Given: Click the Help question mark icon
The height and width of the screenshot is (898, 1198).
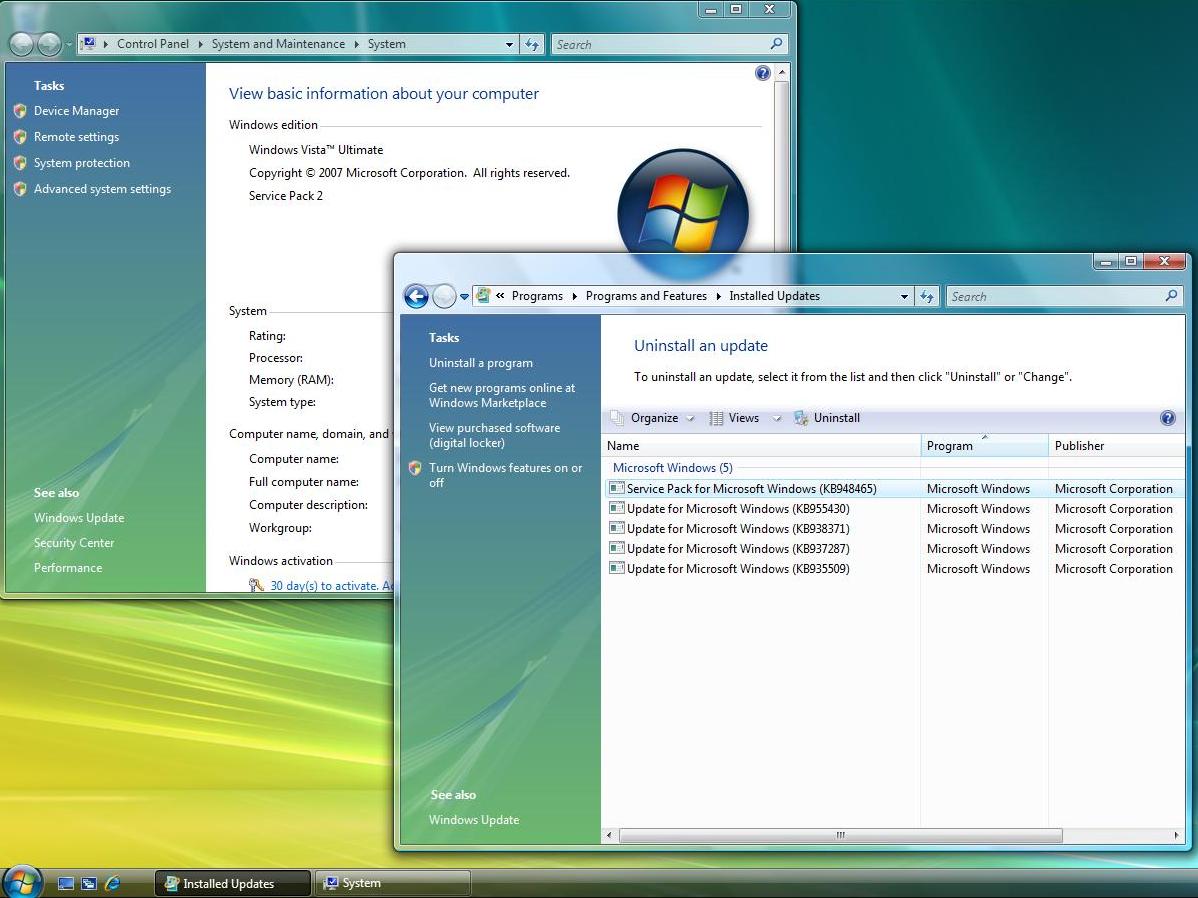Looking at the screenshot, I should [x=1168, y=418].
